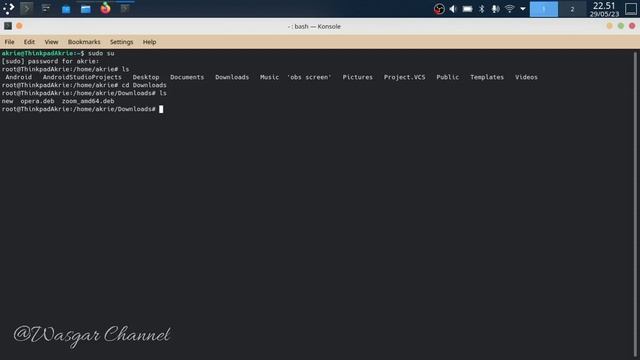Click the 'cd Downloads' command text
This screenshot has height=360, width=640.
[144, 85]
